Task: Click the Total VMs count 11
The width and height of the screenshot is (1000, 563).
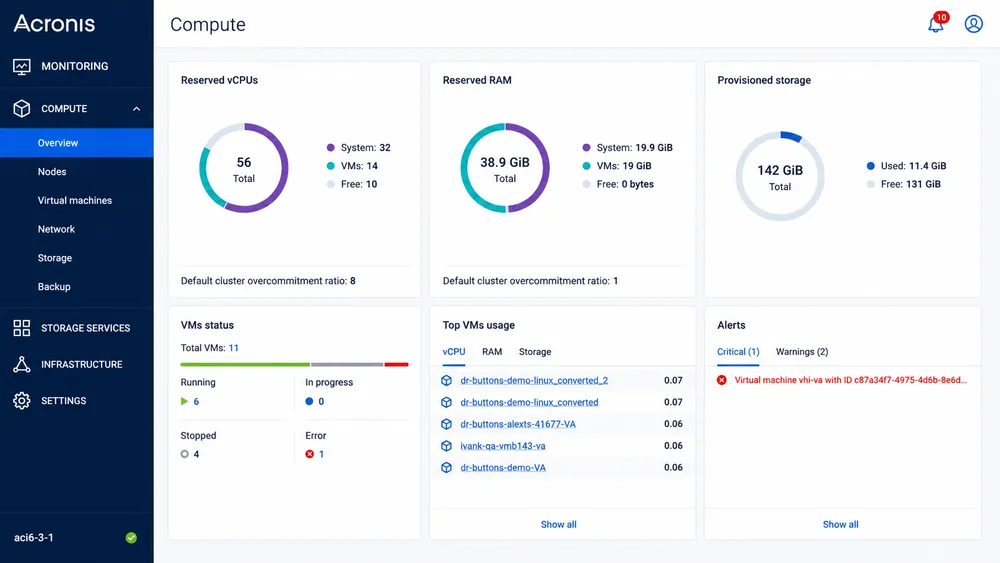Action: click(x=233, y=348)
